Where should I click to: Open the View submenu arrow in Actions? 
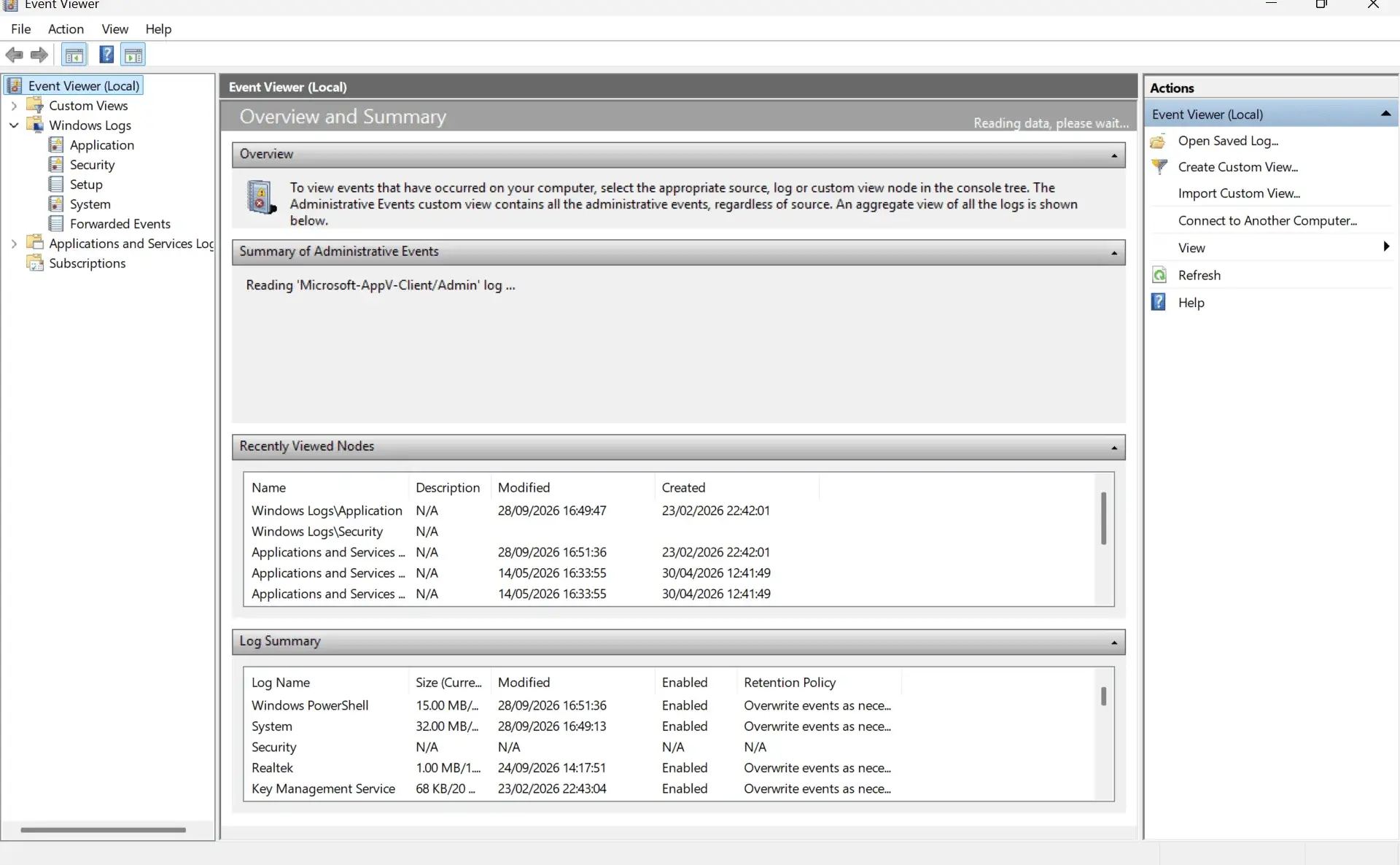pyautogui.click(x=1386, y=247)
